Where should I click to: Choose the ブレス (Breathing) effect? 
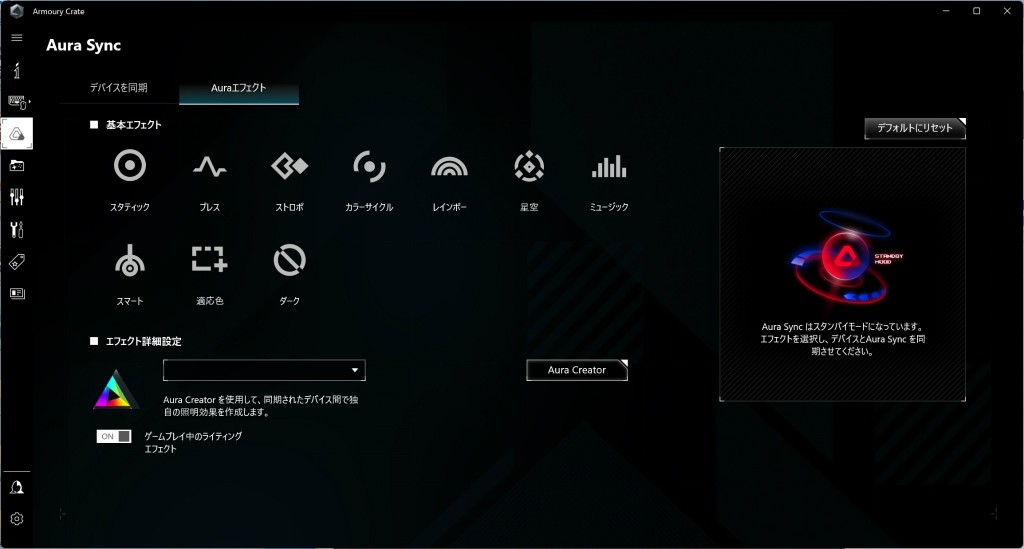point(210,167)
